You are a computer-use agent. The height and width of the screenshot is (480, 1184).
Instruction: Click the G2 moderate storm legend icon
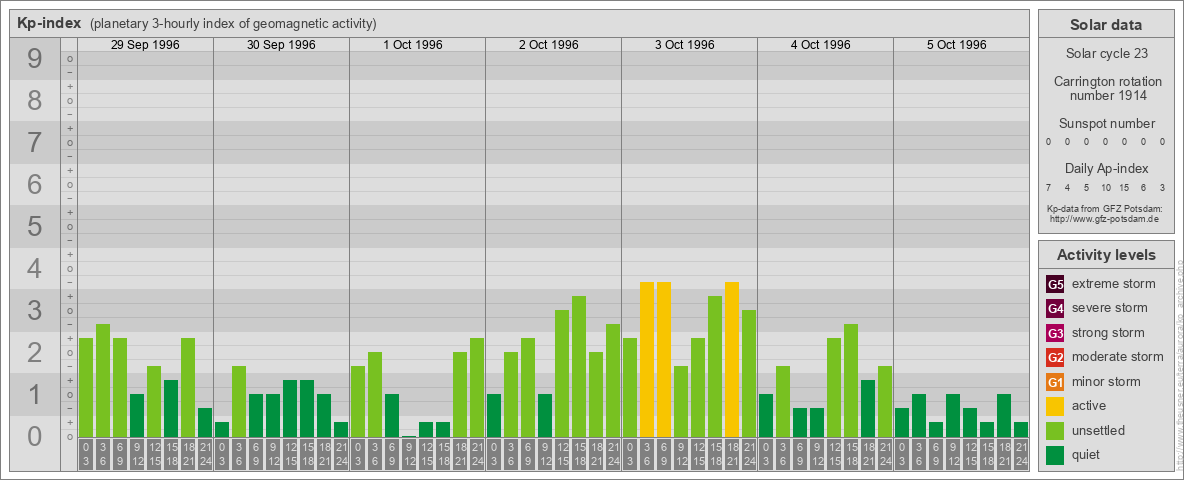tap(1055, 358)
